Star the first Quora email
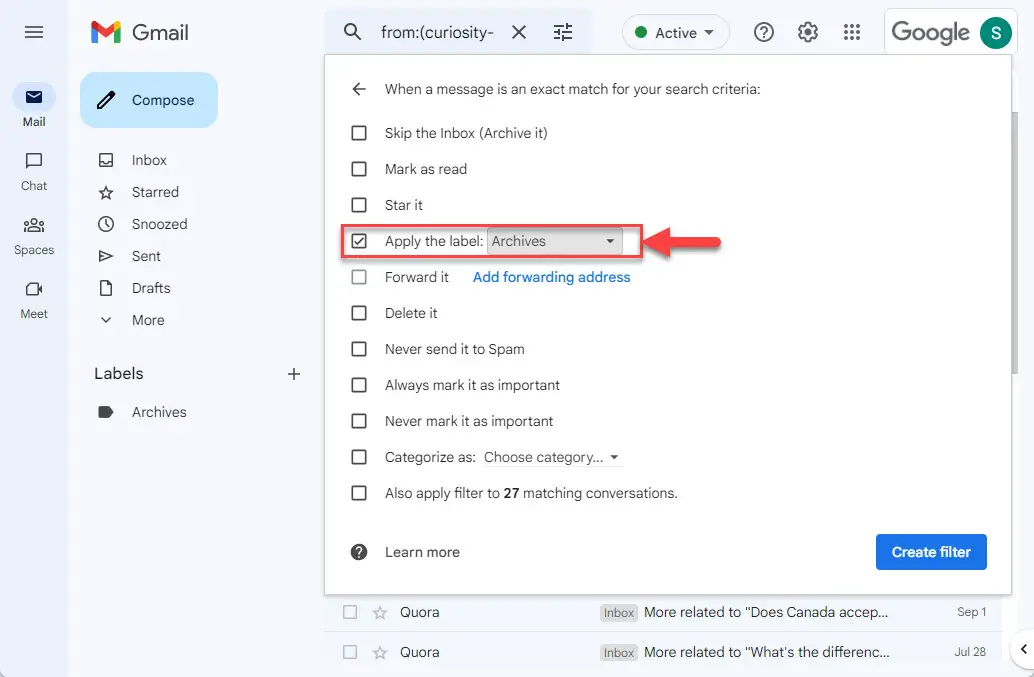Screen dimensions: 1034x677 click(380, 613)
